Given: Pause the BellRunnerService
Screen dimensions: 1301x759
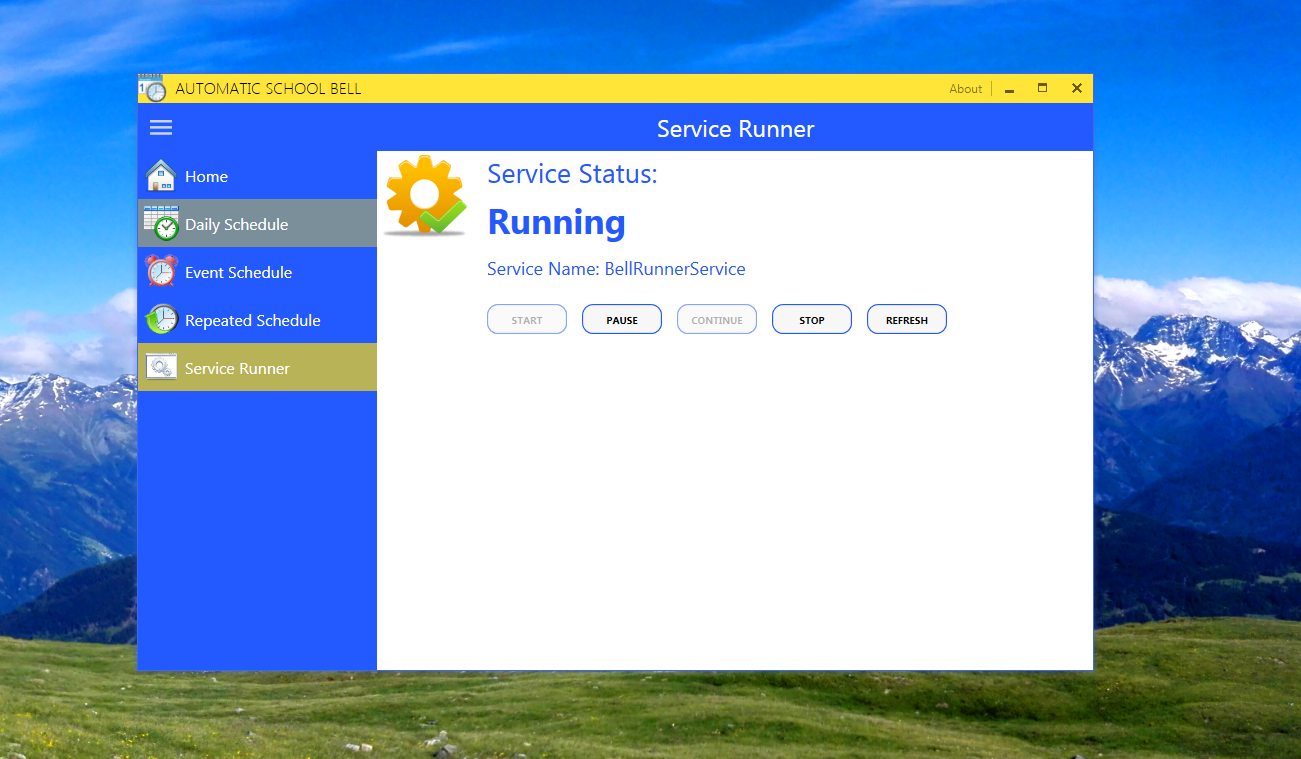Looking at the screenshot, I should point(621,318).
